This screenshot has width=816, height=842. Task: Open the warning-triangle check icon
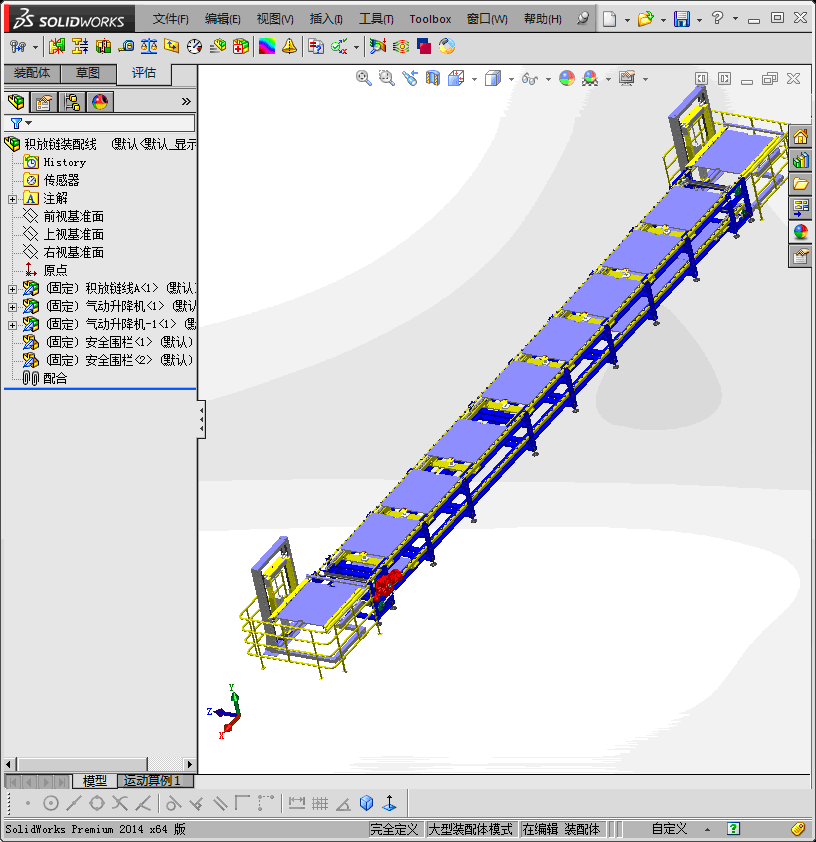[x=289, y=47]
